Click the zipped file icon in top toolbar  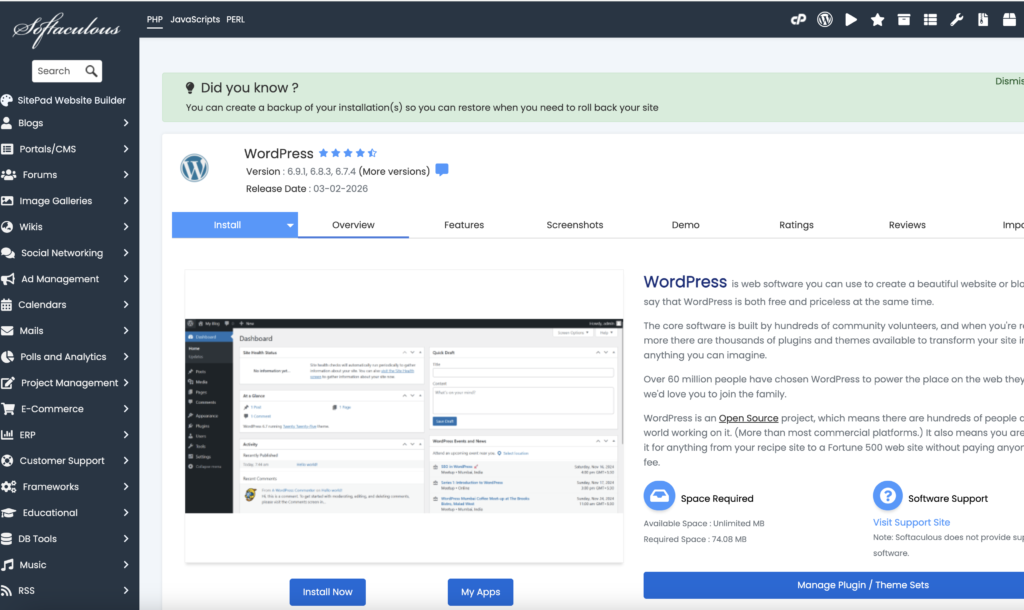[983, 19]
